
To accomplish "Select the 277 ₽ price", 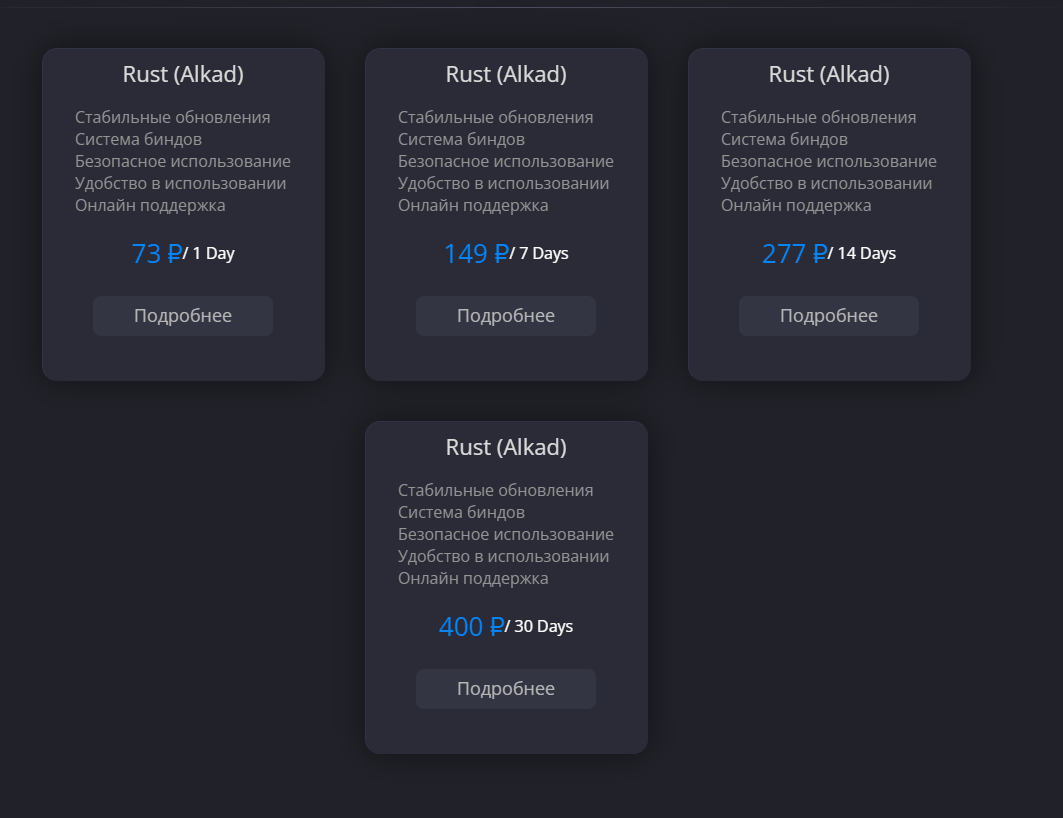I will coord(794,254).
